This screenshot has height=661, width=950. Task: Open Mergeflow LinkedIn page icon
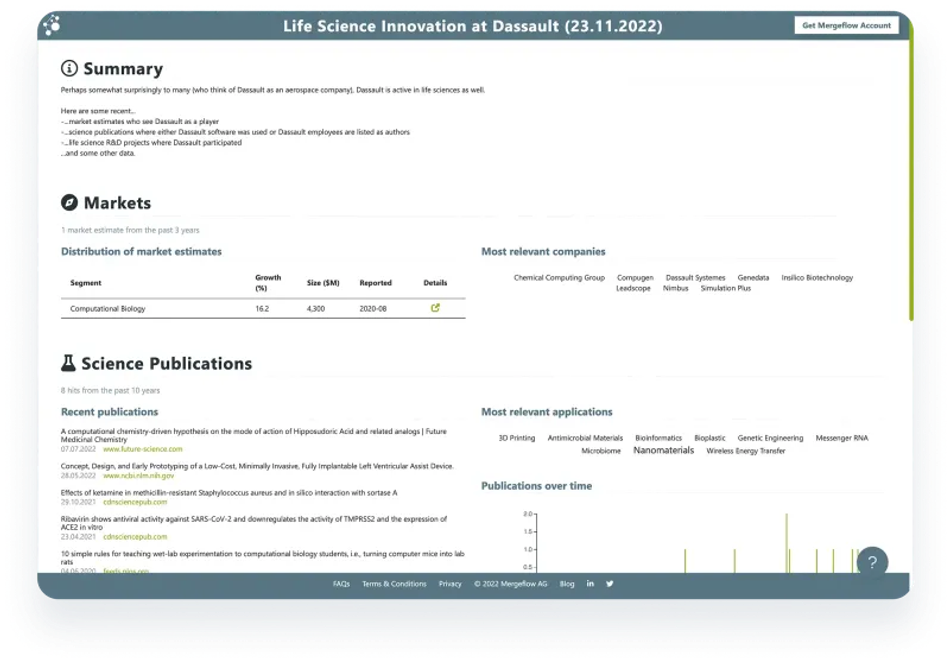[590, 583]
